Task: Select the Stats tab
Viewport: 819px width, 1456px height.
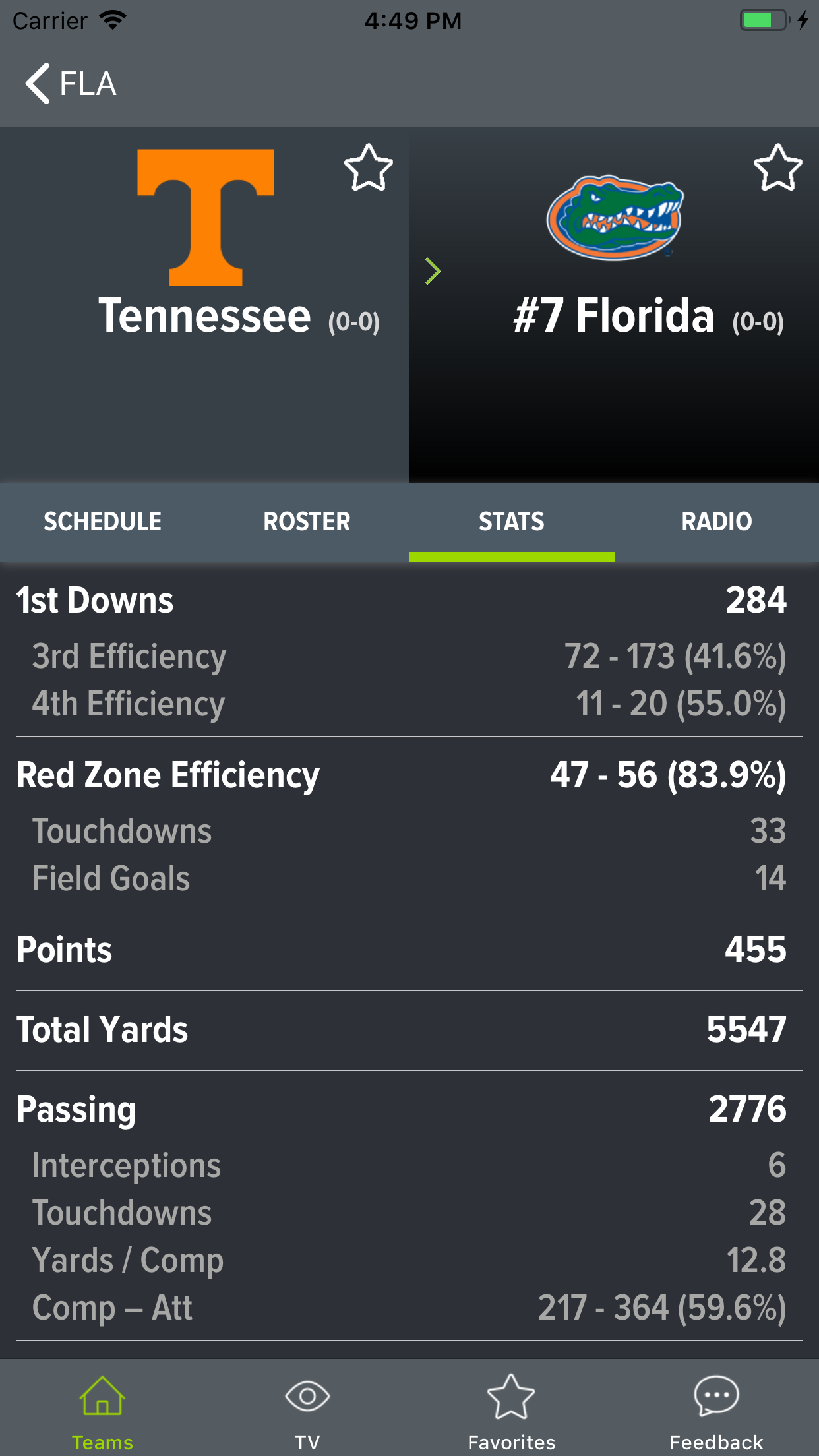Action: [512, 522]
